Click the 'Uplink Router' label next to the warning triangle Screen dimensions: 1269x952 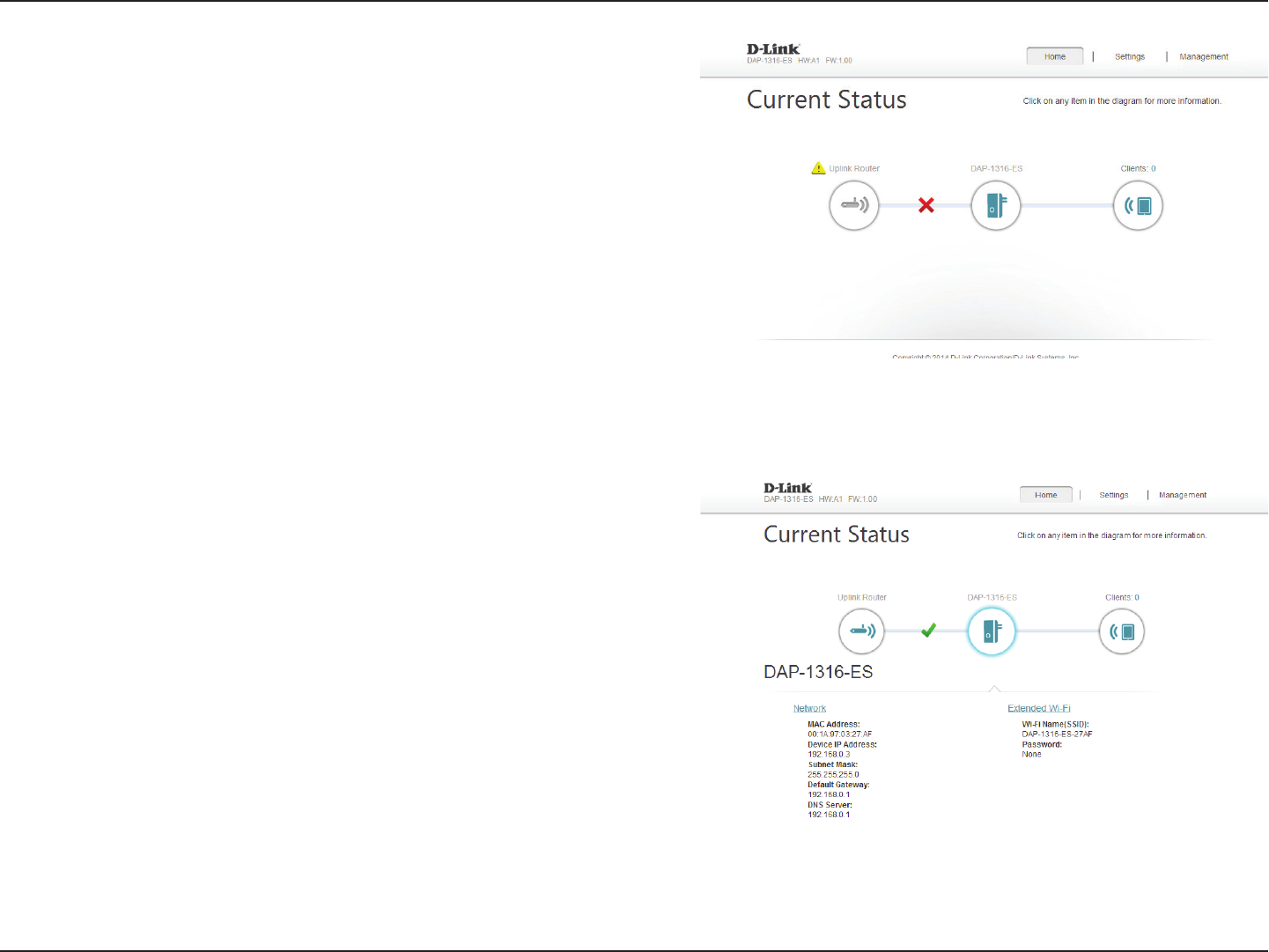(854, 168)
